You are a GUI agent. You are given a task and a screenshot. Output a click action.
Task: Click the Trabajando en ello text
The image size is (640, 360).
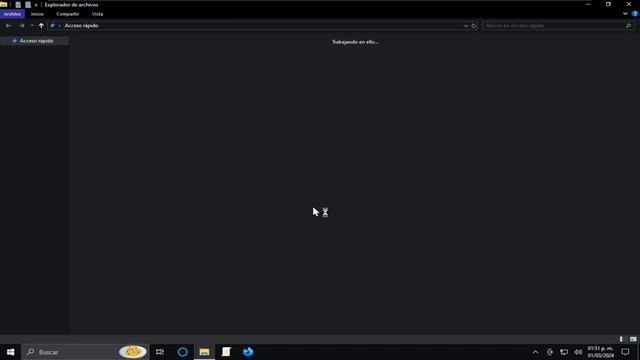[355, 42]
